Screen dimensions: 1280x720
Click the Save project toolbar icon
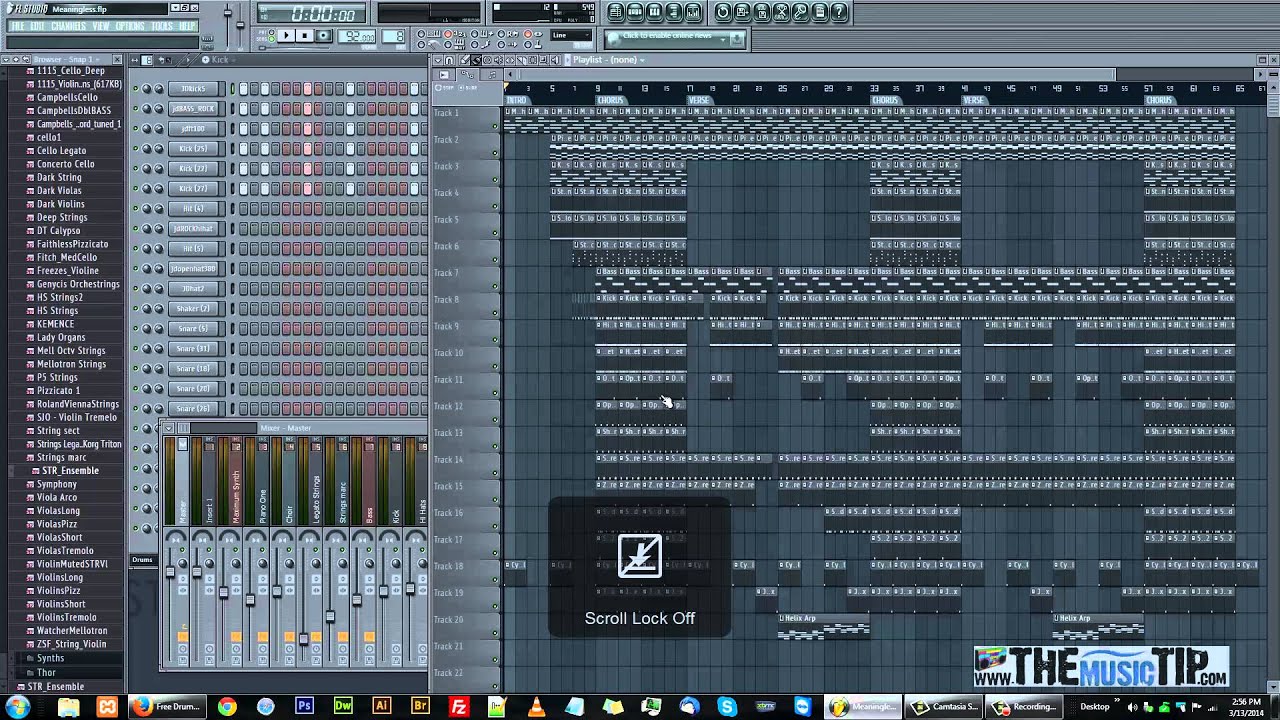[x=743, y=12]
